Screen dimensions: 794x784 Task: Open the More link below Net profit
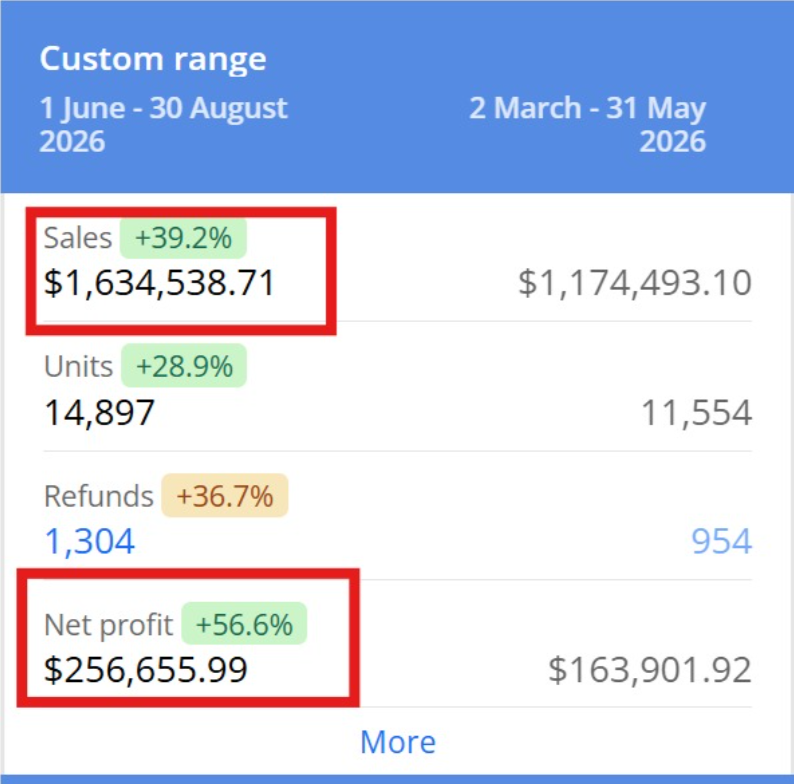tap(398, 742)
